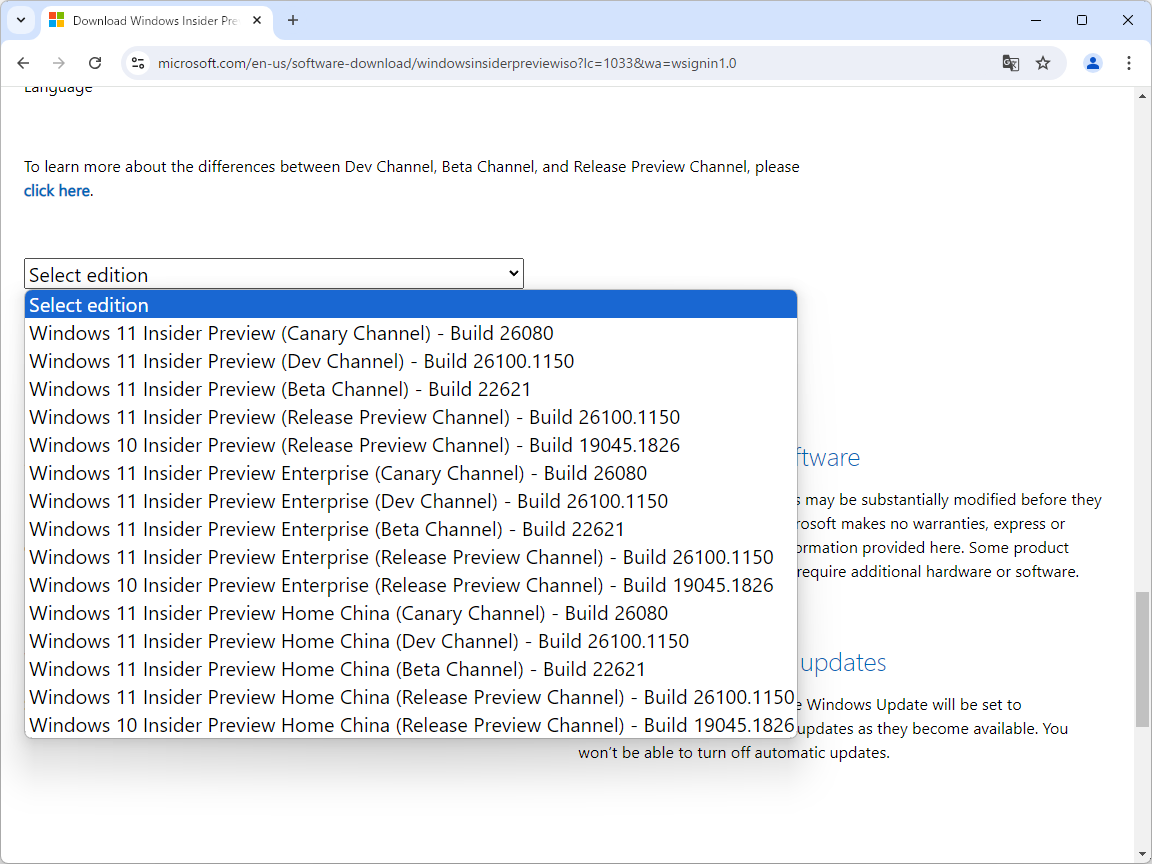Viewport: 1152px width, 864px height.
Task: Collapse the Select edition dropdown box
Action: click(273, 274)
